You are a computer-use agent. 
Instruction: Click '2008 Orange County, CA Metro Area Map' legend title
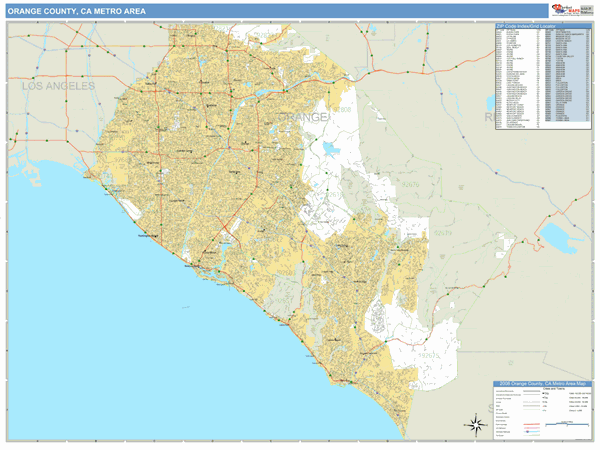pyautogui.click(x=542, y=383)
